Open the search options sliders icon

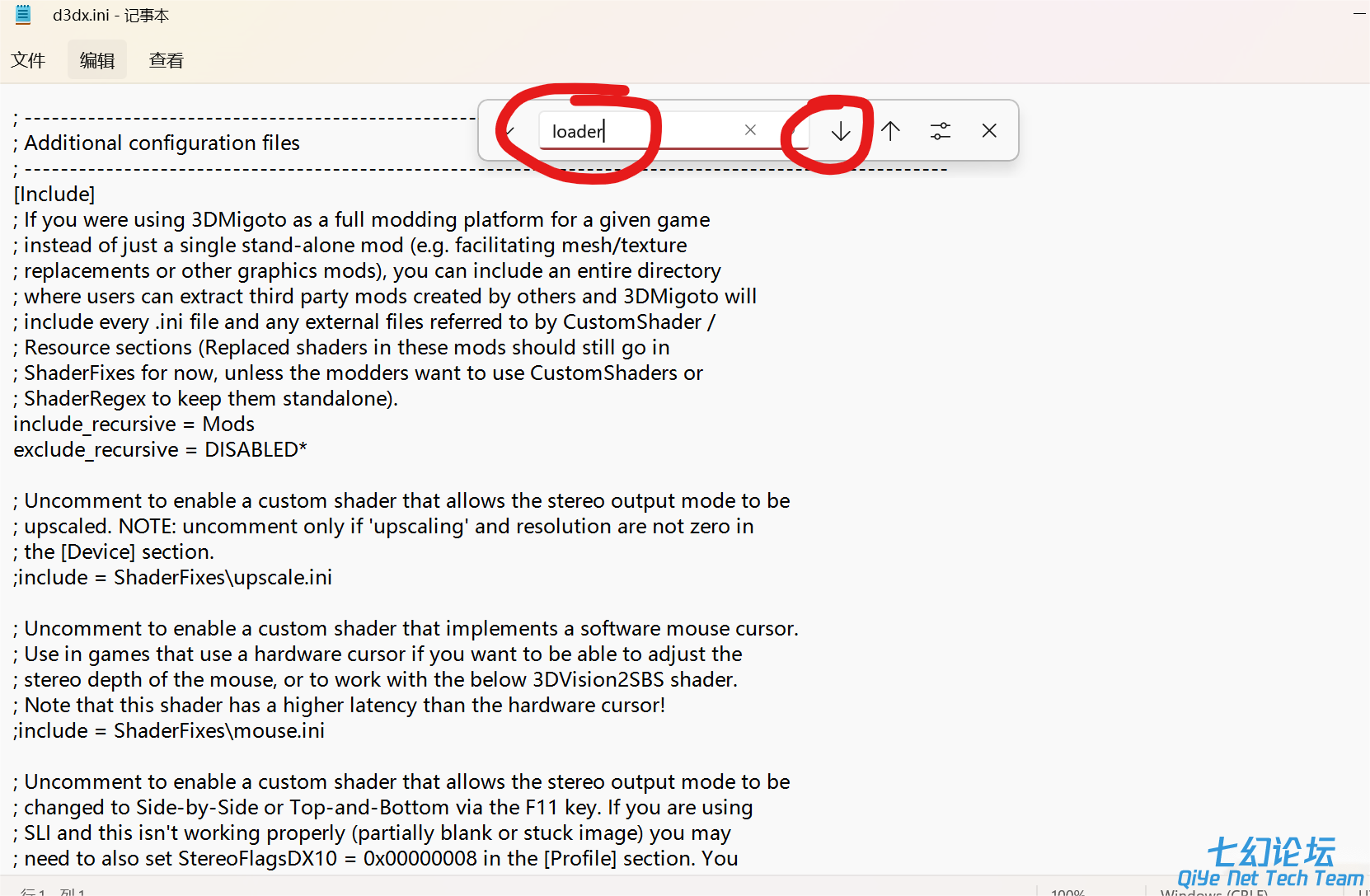pos(940,131)
